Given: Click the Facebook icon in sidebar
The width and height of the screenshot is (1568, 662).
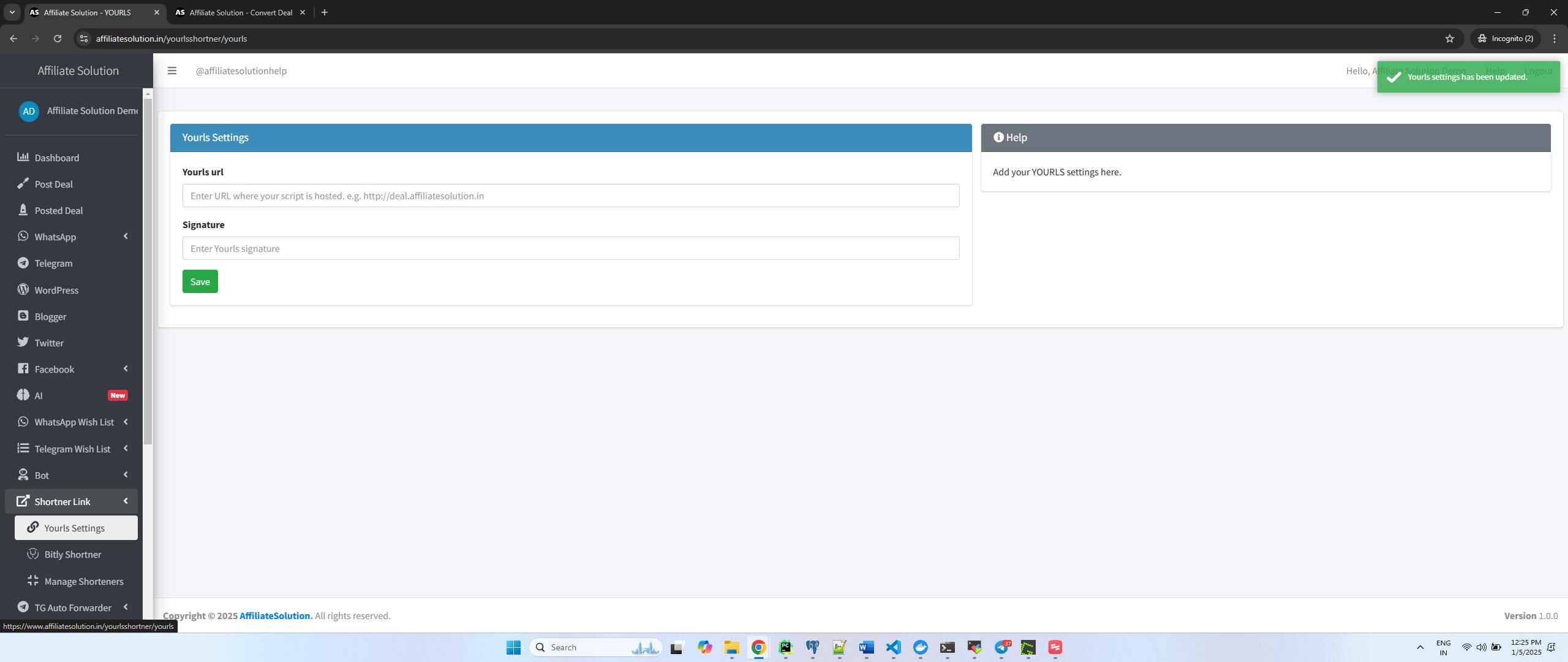Looking at the screenshot, I should pyautogui.click(x=23, y=368).
